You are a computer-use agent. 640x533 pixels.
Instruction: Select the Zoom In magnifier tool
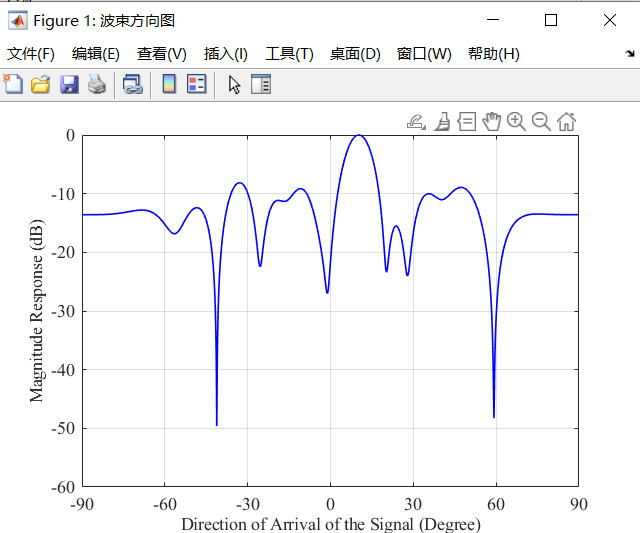click(516, 122)
